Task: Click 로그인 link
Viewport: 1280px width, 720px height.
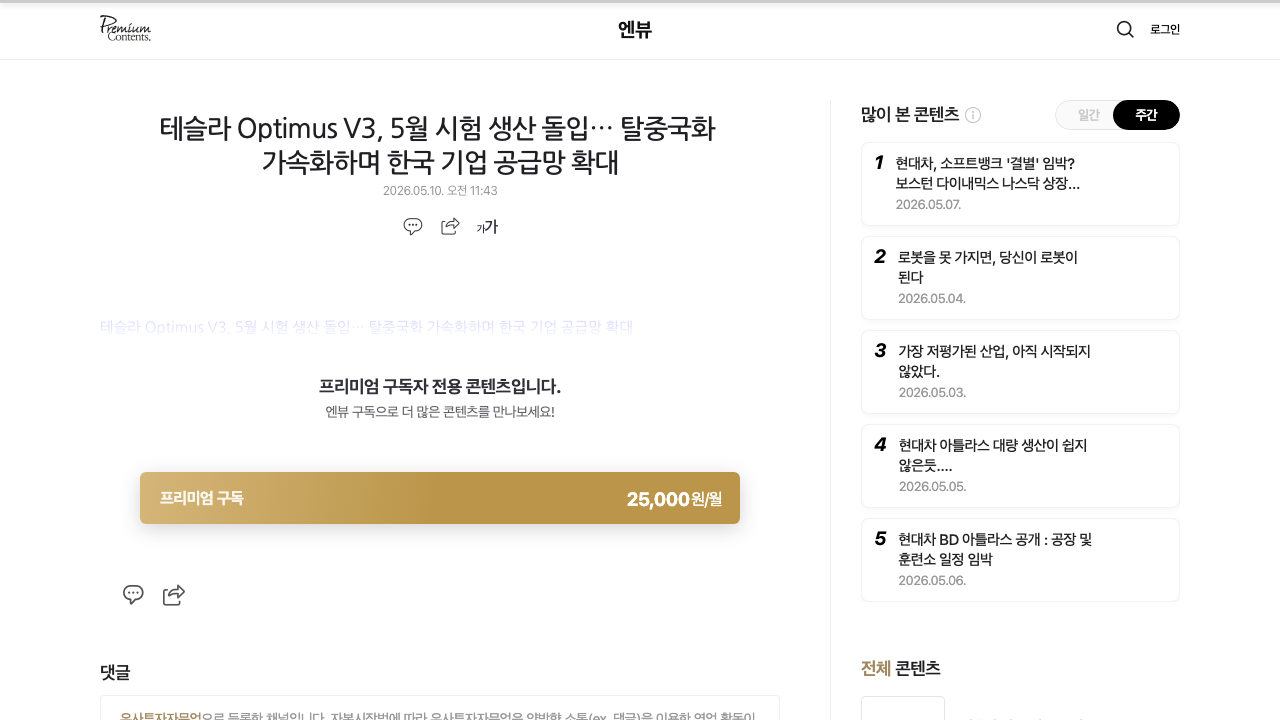Action: (1165, 29)
